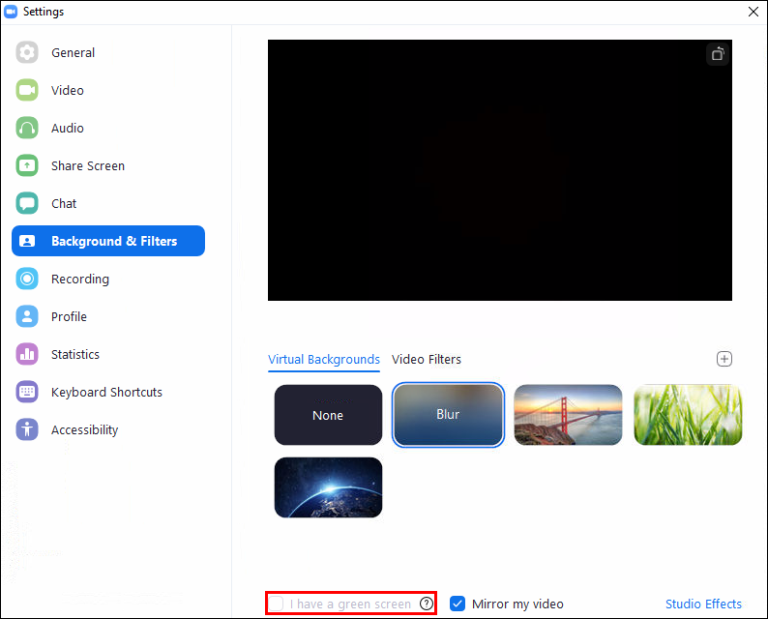
Task: Select Background & Filters in the sidebar
Action: (x=108, y=241)
